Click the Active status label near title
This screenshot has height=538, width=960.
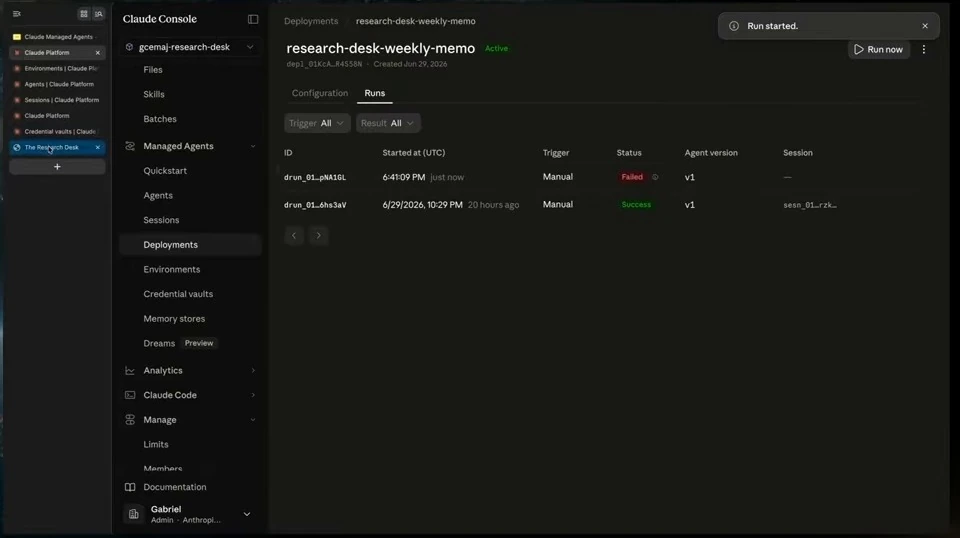[x=496, y=48]
